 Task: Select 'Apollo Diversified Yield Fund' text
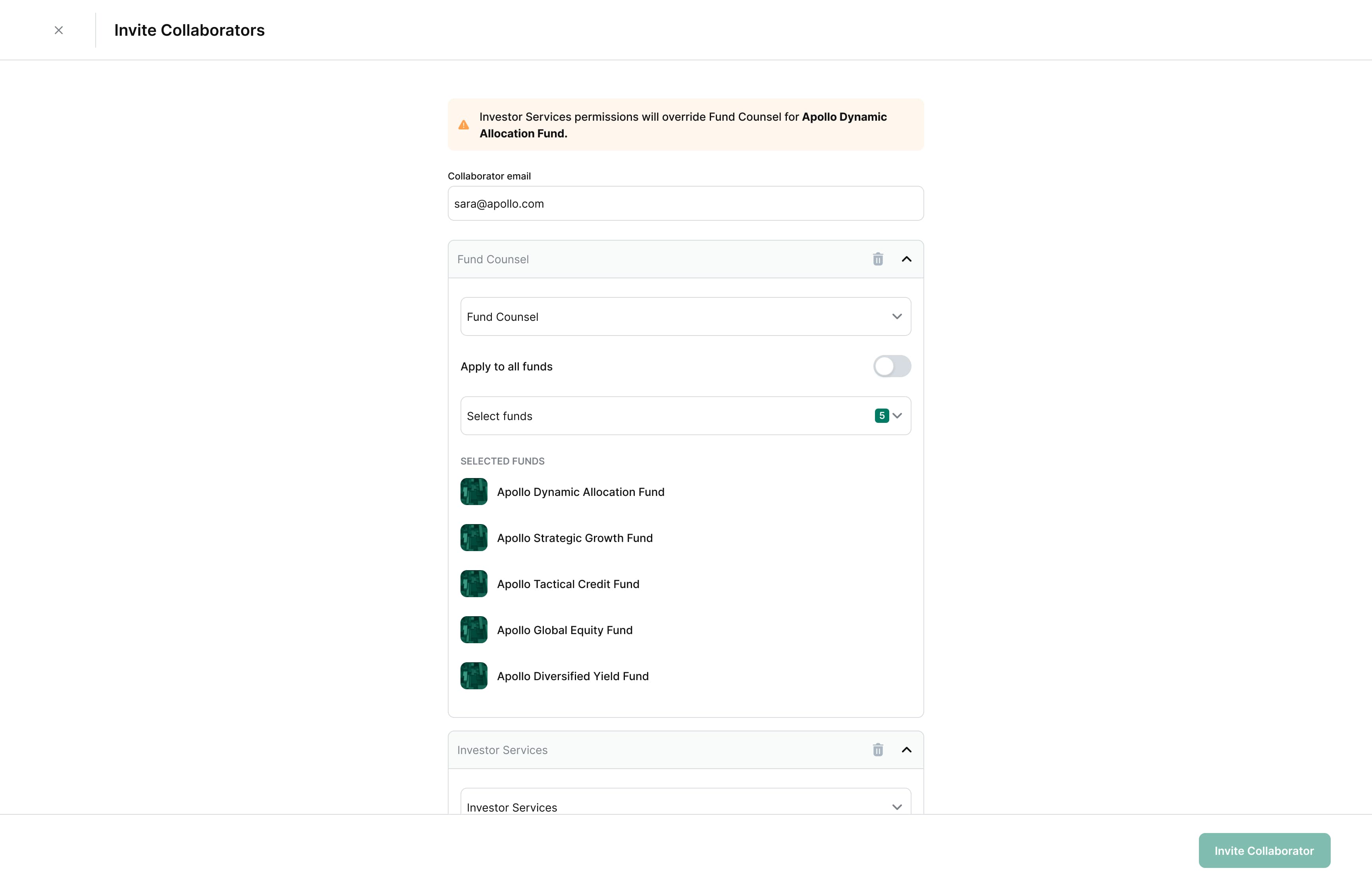tap(573, 676)
